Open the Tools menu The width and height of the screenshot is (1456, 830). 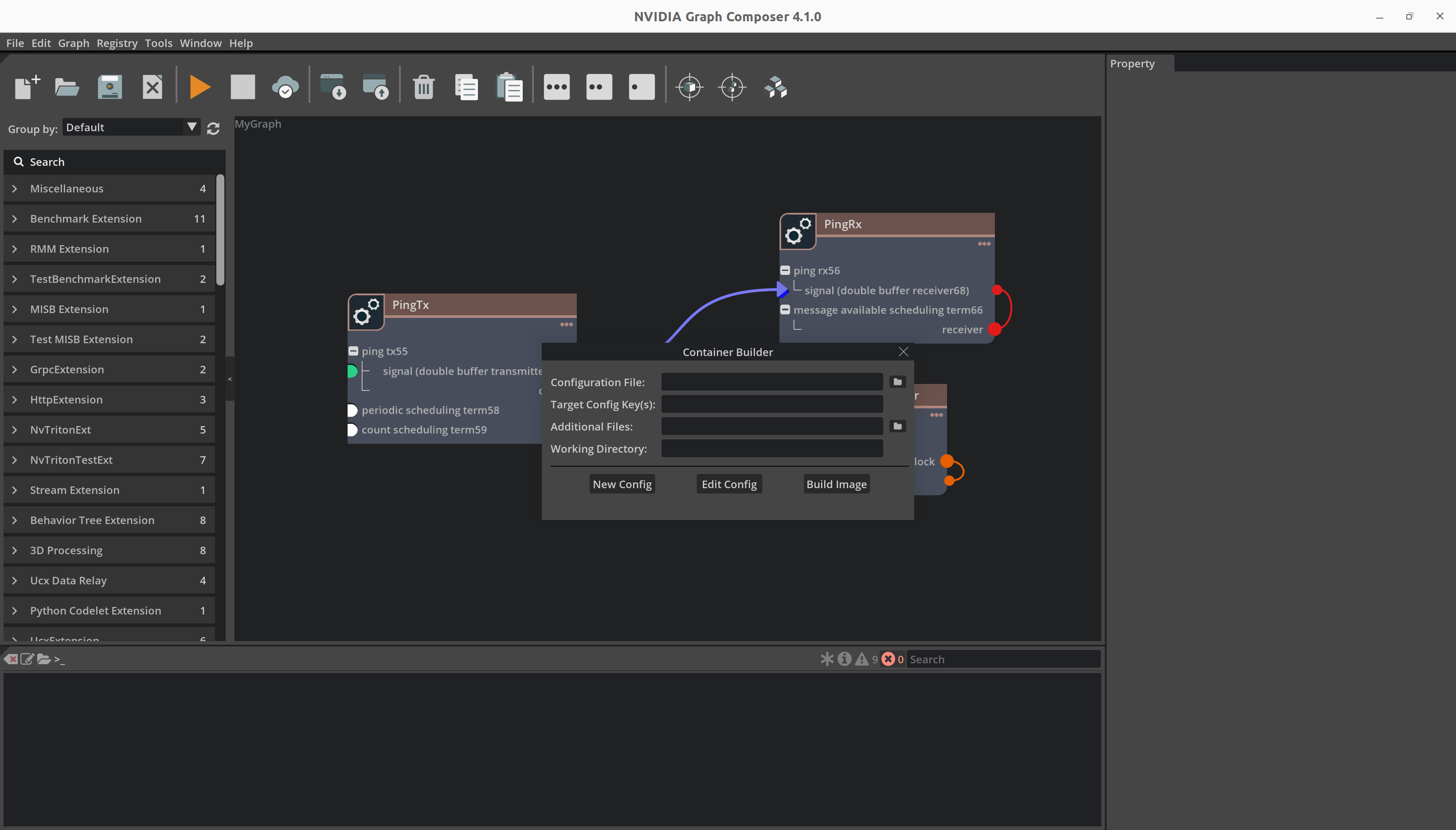click(158, 43)
